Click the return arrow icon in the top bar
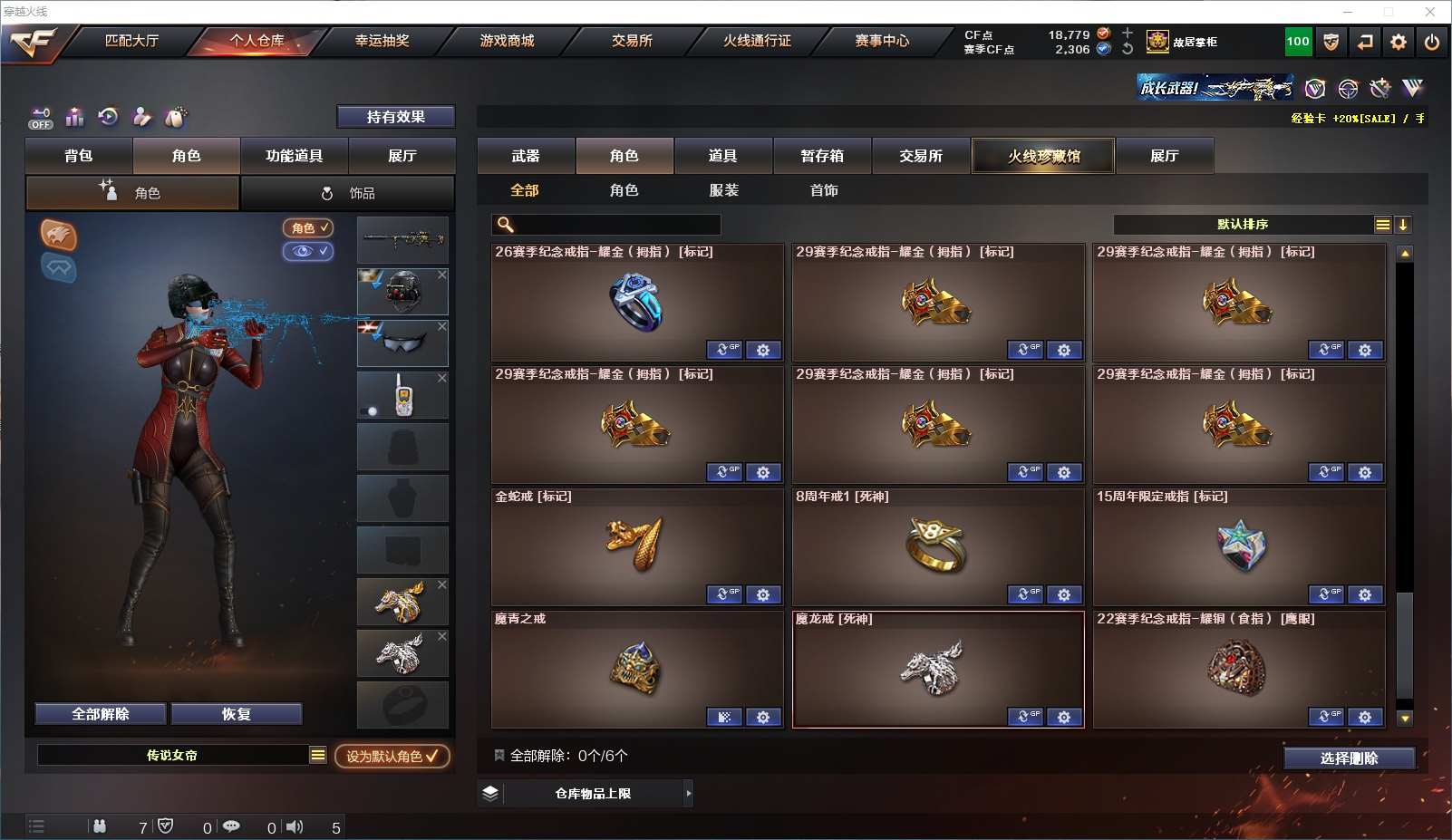This screenshot has height=840, width=1452. click(x=1365, y=42)
